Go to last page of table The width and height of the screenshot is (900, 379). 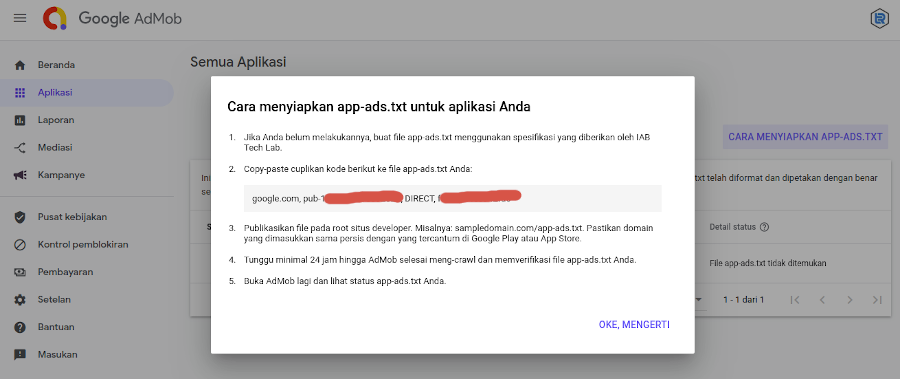[877, 300]
